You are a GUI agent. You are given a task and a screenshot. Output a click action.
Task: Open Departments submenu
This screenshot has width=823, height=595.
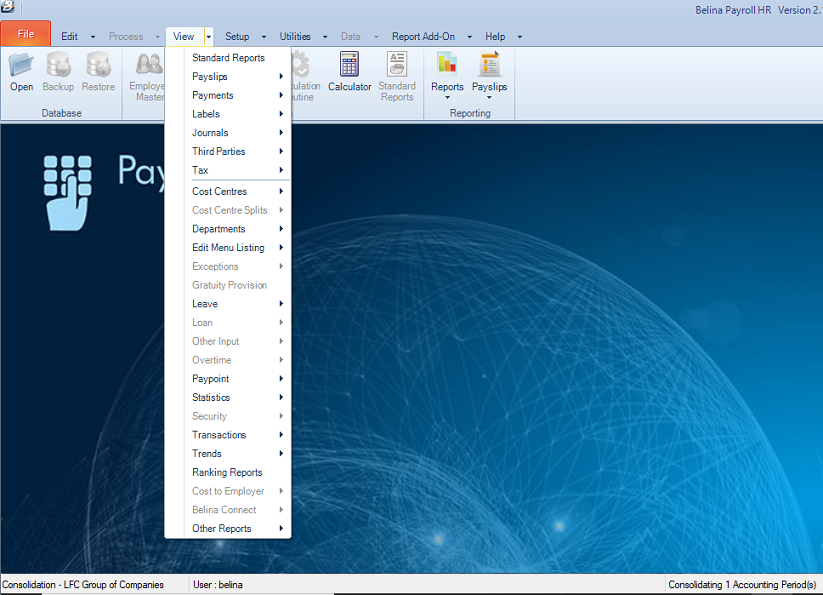click(228, 229)
